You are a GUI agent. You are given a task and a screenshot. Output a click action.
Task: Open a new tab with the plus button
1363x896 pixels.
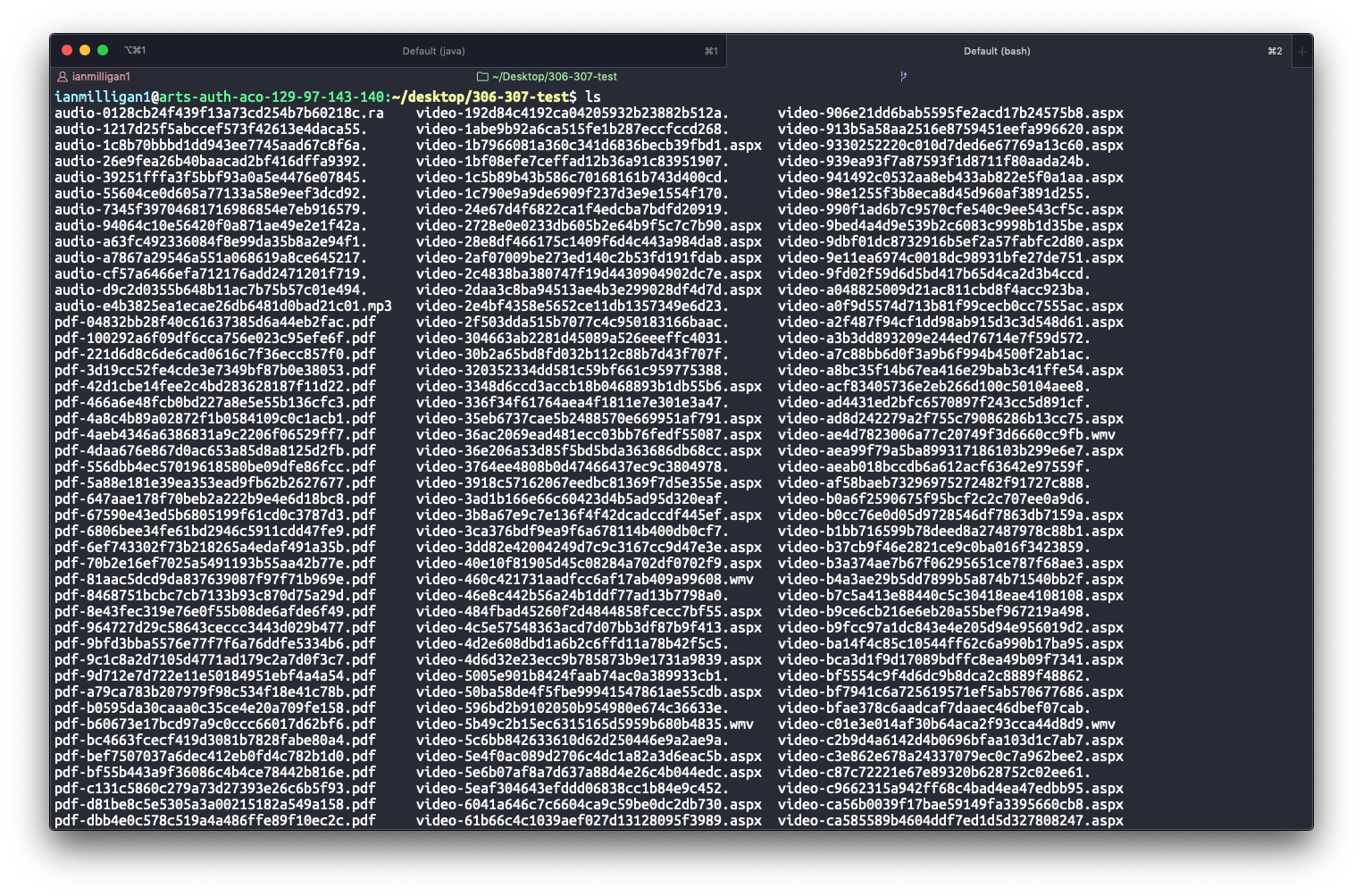click(1302, 51)
